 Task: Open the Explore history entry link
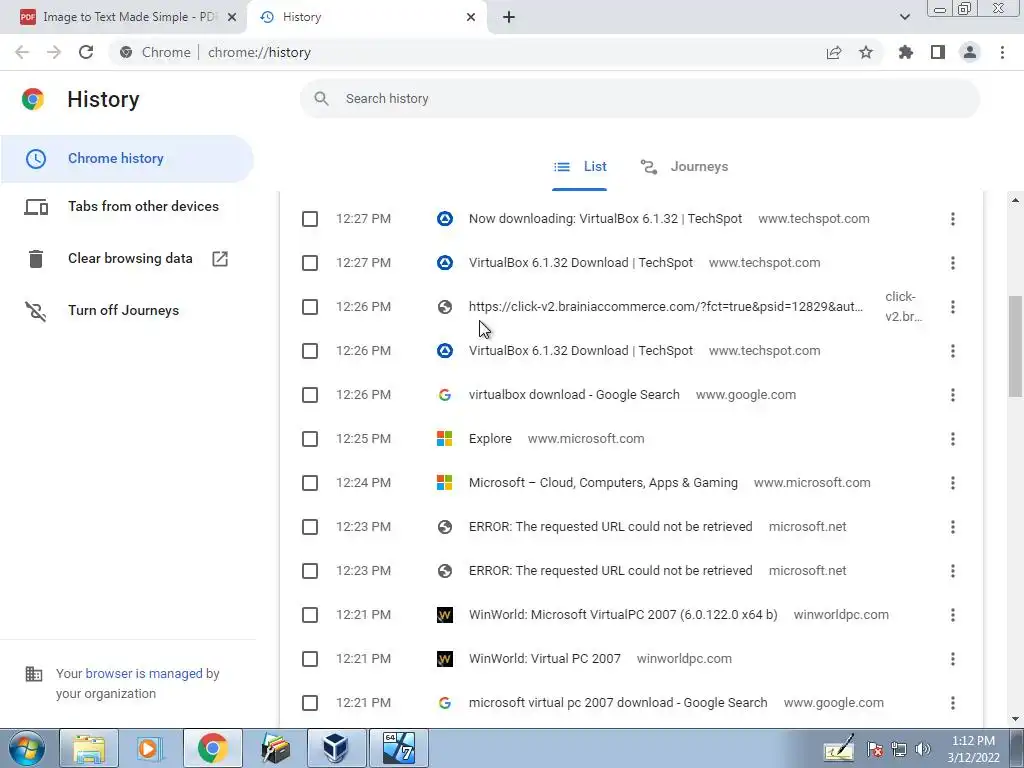tap(490, 439)
